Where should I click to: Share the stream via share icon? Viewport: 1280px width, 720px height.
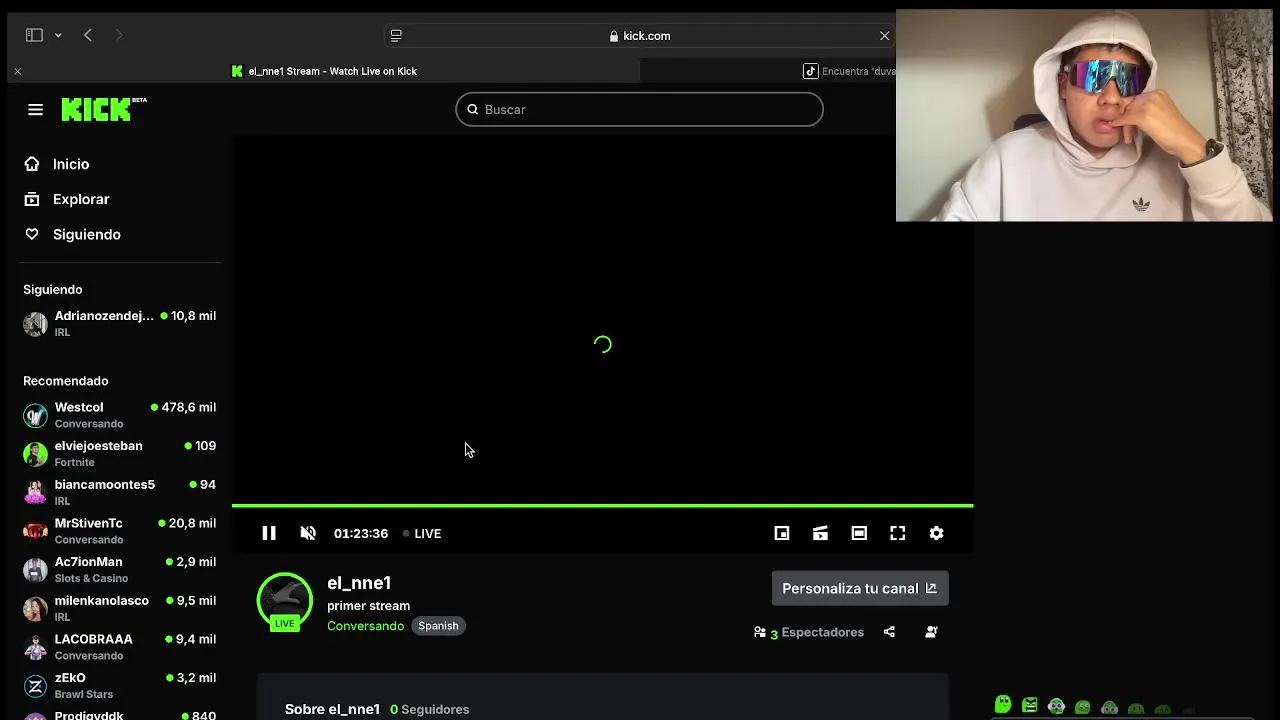click(889, 632)
